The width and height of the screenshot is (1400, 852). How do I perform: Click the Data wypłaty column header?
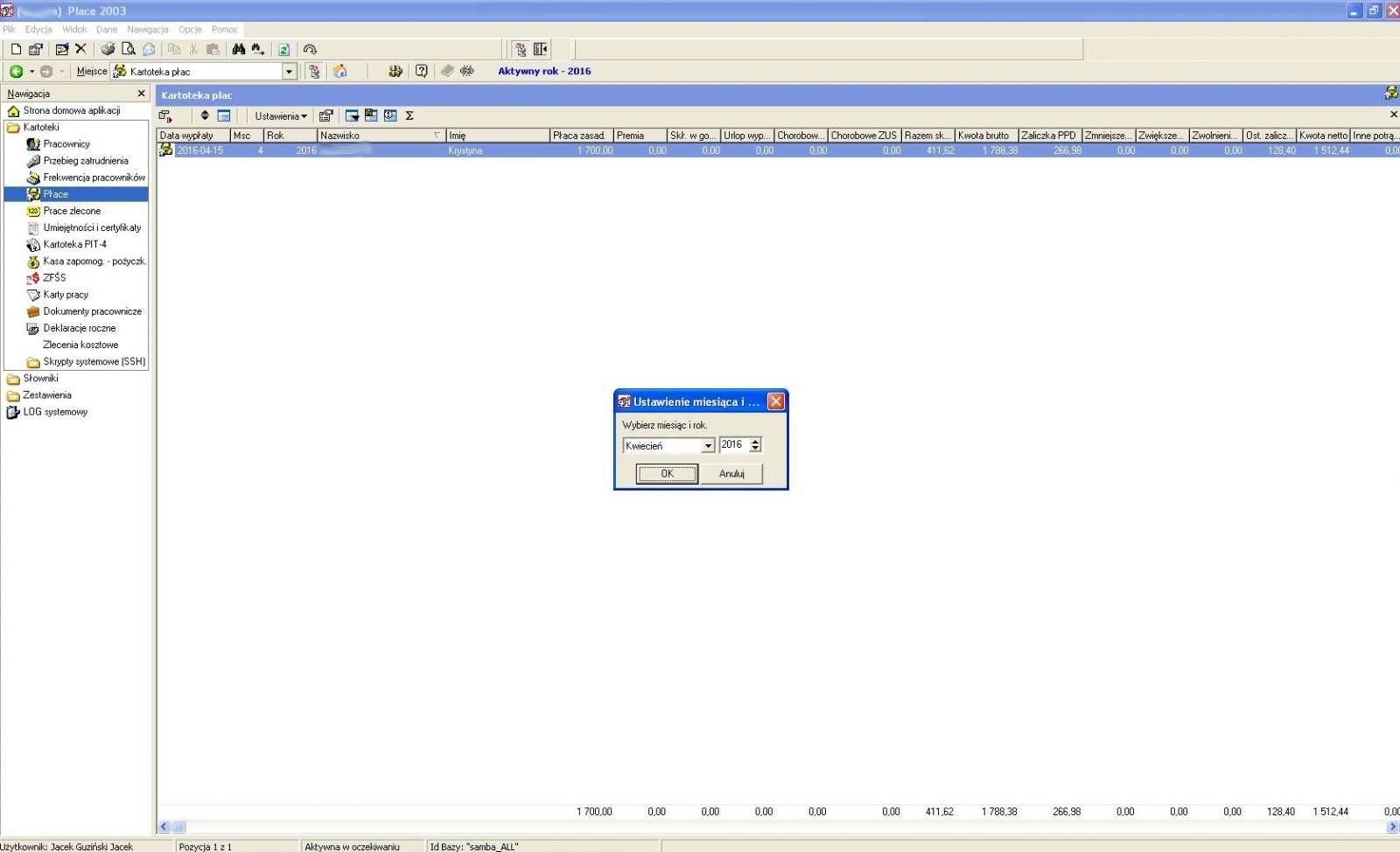point(193,136)
